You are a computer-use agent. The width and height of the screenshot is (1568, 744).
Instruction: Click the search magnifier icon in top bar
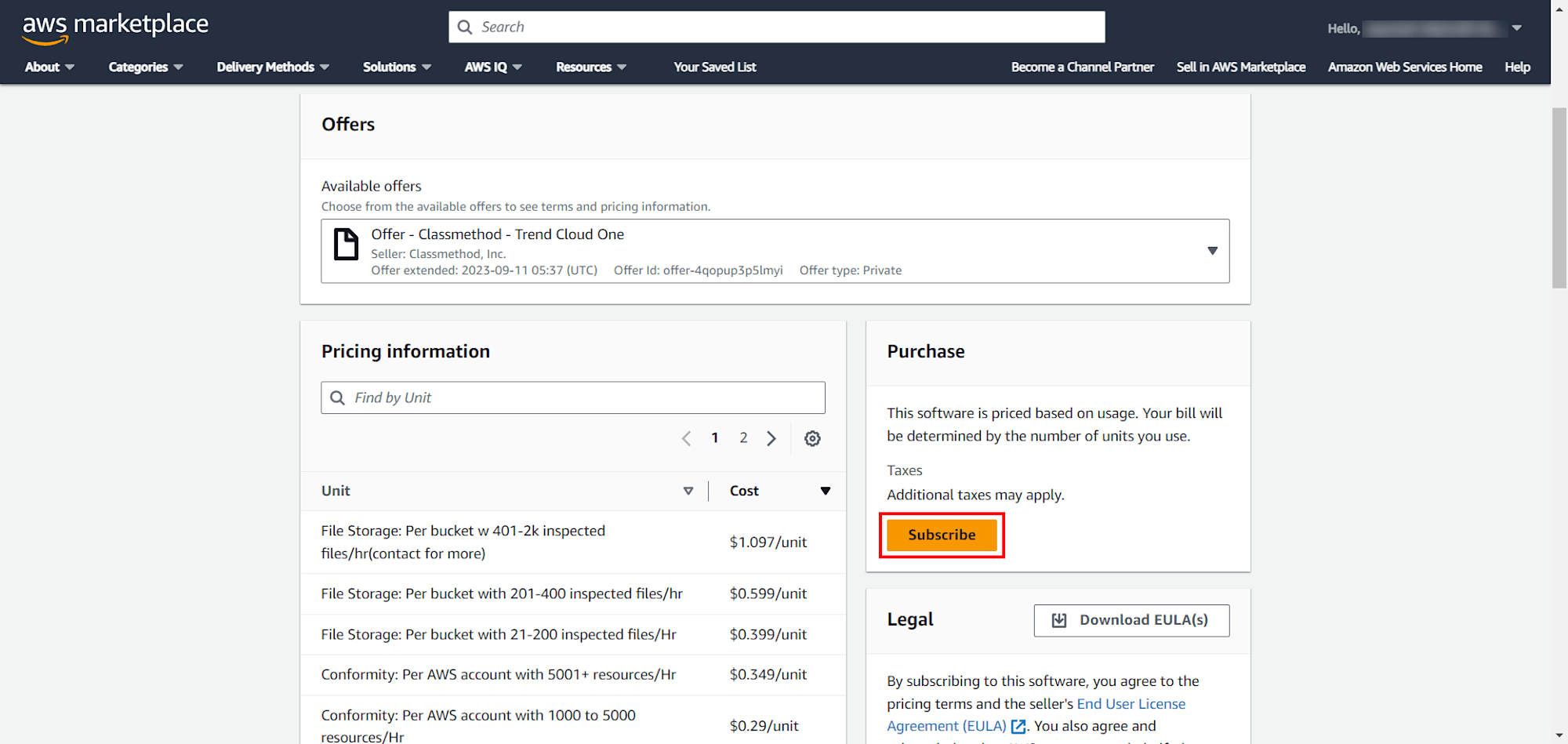tap(465, 27)
